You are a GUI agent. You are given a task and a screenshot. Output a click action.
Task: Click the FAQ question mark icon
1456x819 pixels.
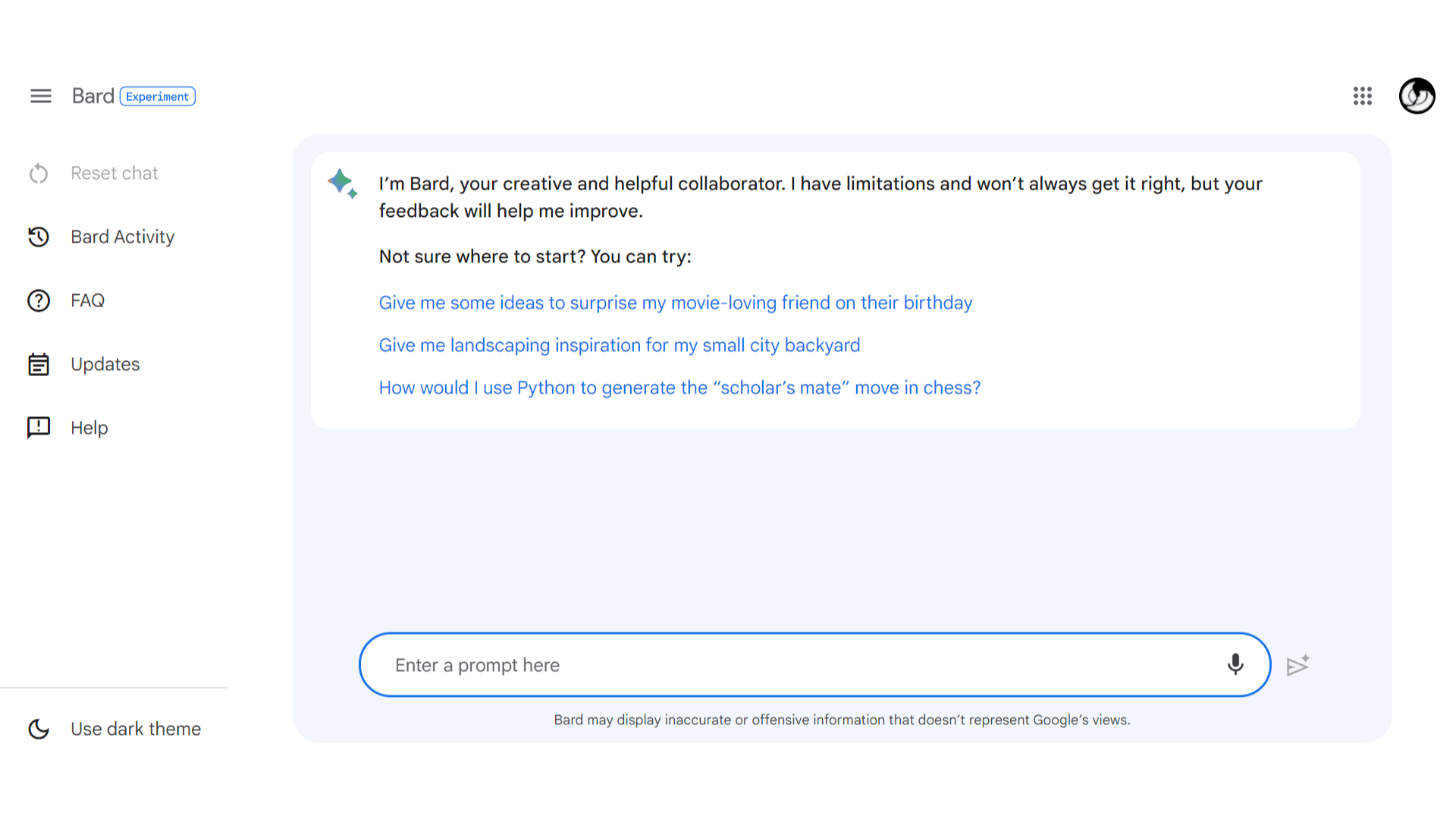click(x=39, y=301)
